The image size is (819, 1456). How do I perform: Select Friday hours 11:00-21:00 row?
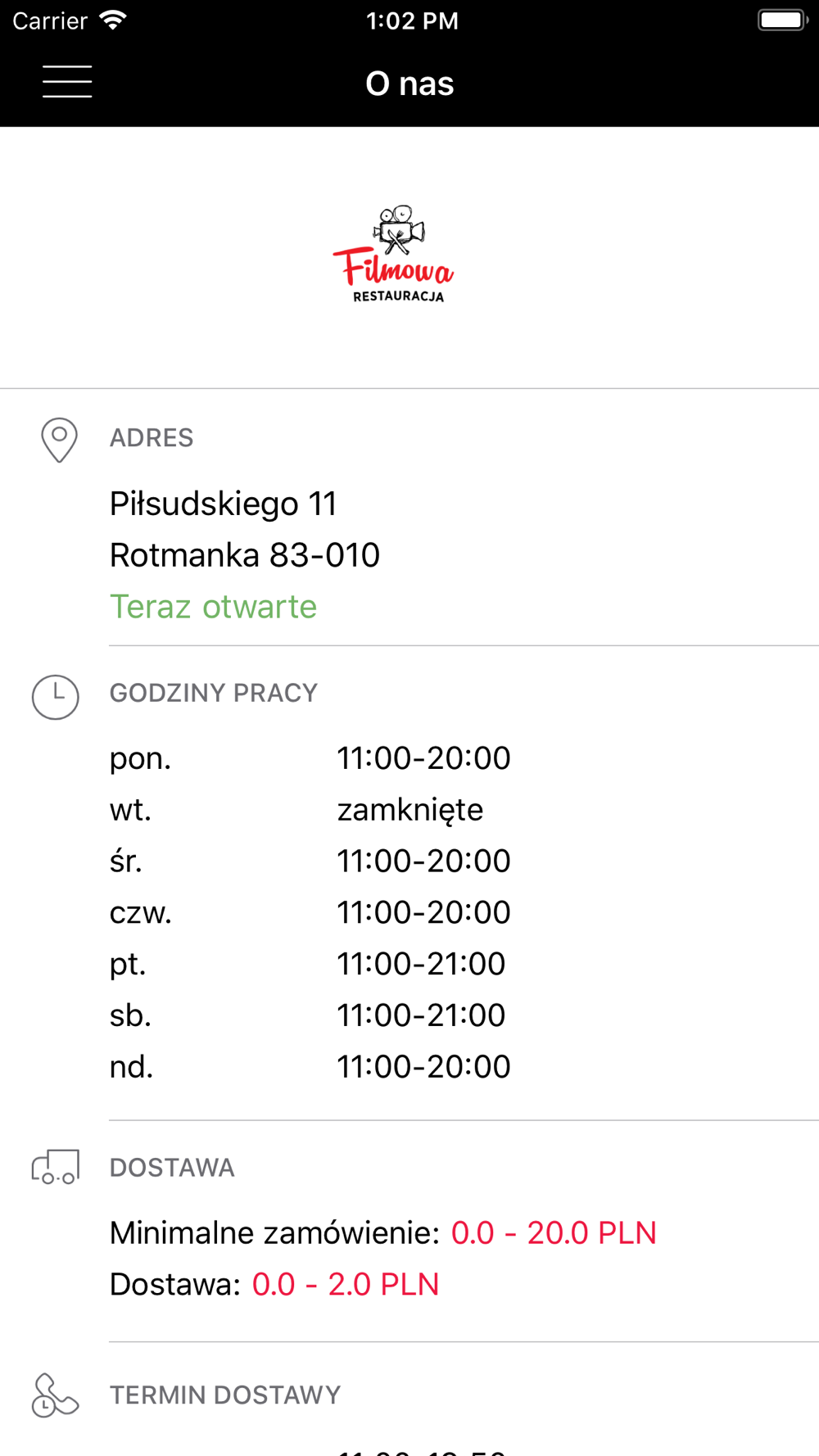[308, 964]
